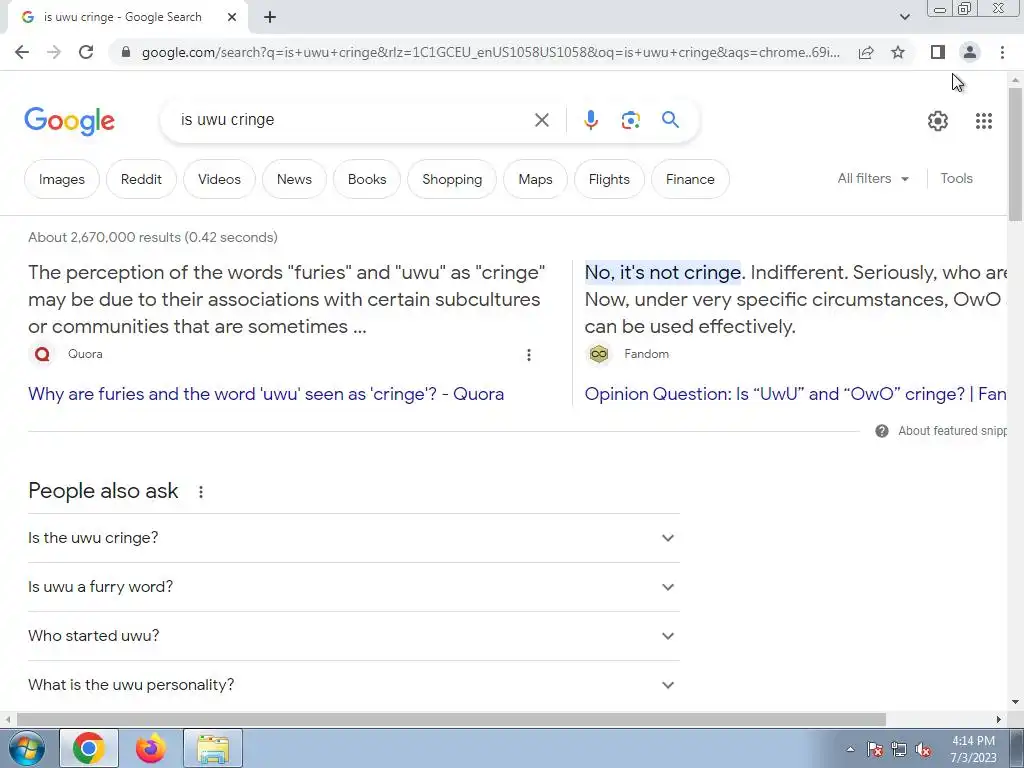Switch to Books results

(367, 179)
